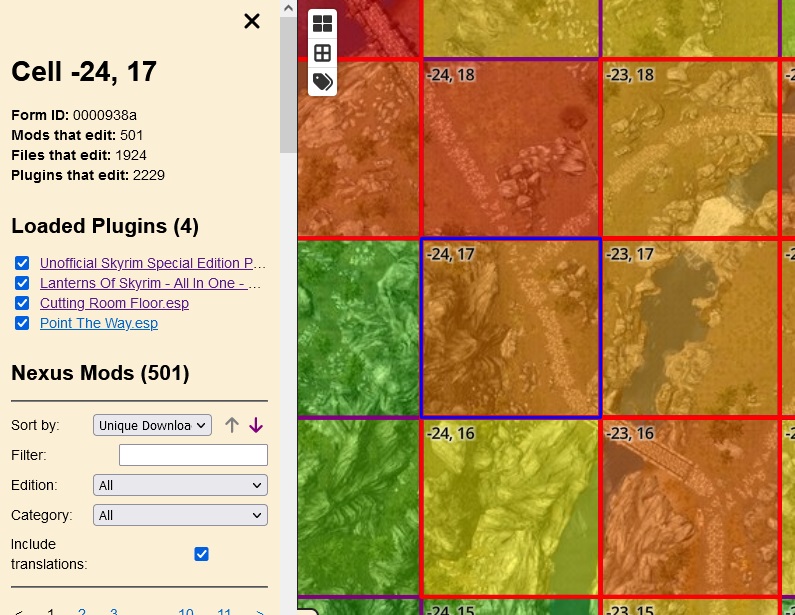Open the Point The Way.esp link
The width and height of the screenshot is (795, 615).
[x=98, y=323]
